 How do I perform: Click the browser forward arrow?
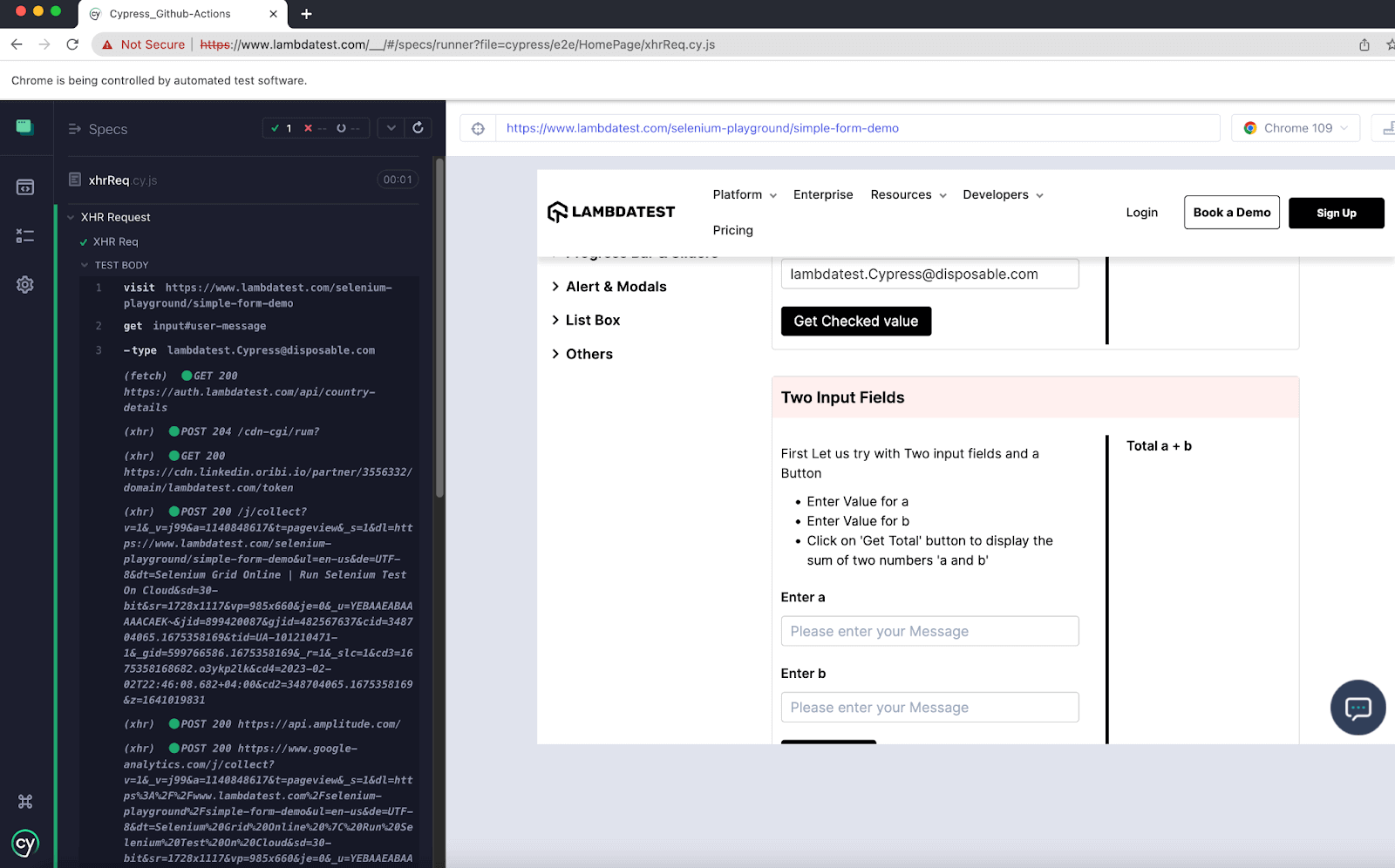pos(44,44)
